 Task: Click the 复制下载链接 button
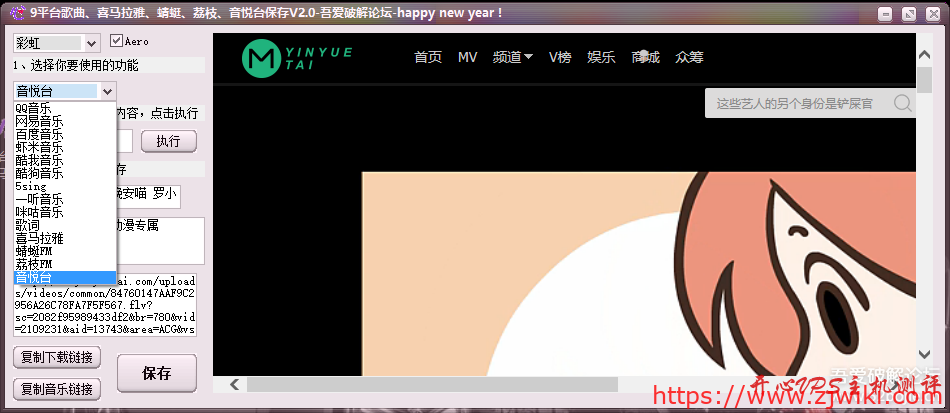[x=56, y=357]
